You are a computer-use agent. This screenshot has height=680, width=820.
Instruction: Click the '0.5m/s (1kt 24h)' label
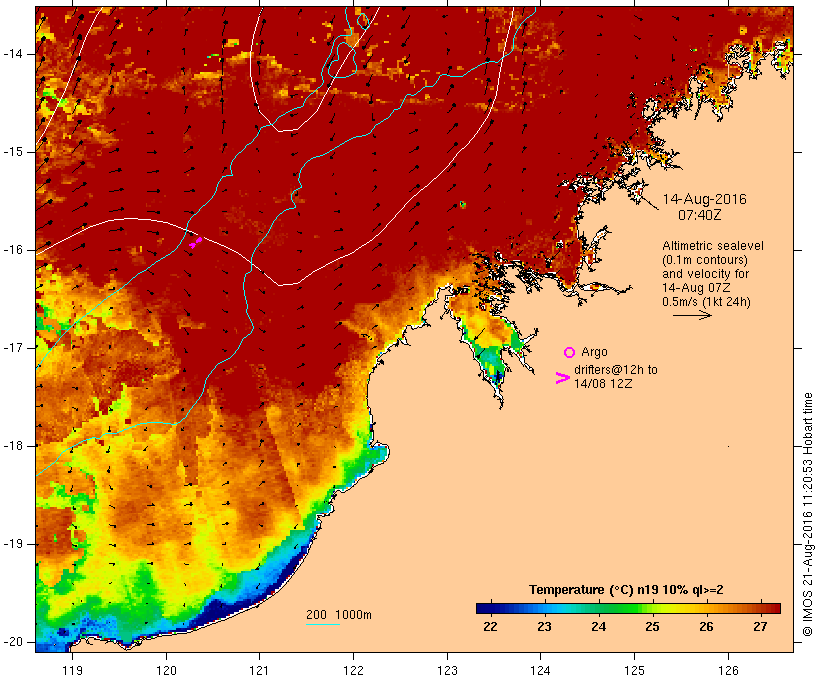coord(706,302)
